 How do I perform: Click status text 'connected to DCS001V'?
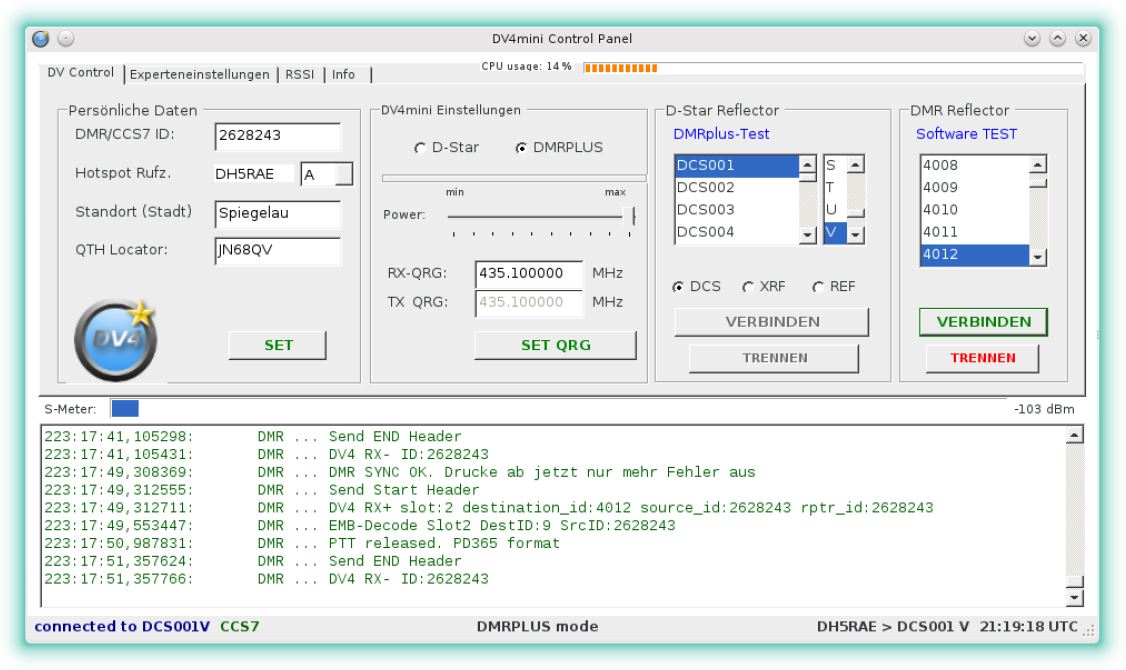[x=122, y=627]
